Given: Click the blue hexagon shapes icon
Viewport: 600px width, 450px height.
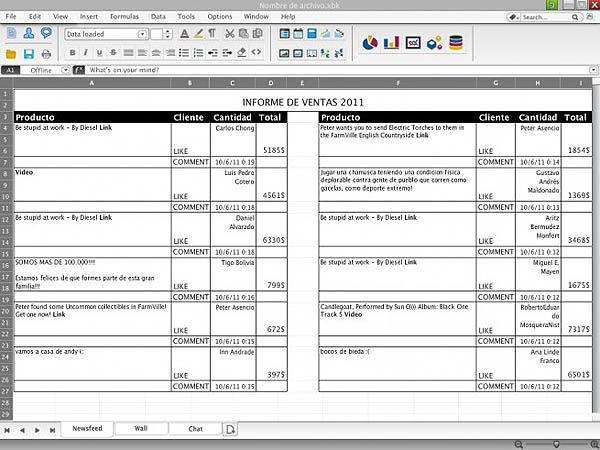Looking at the screenshot, I should pos(435,43).
